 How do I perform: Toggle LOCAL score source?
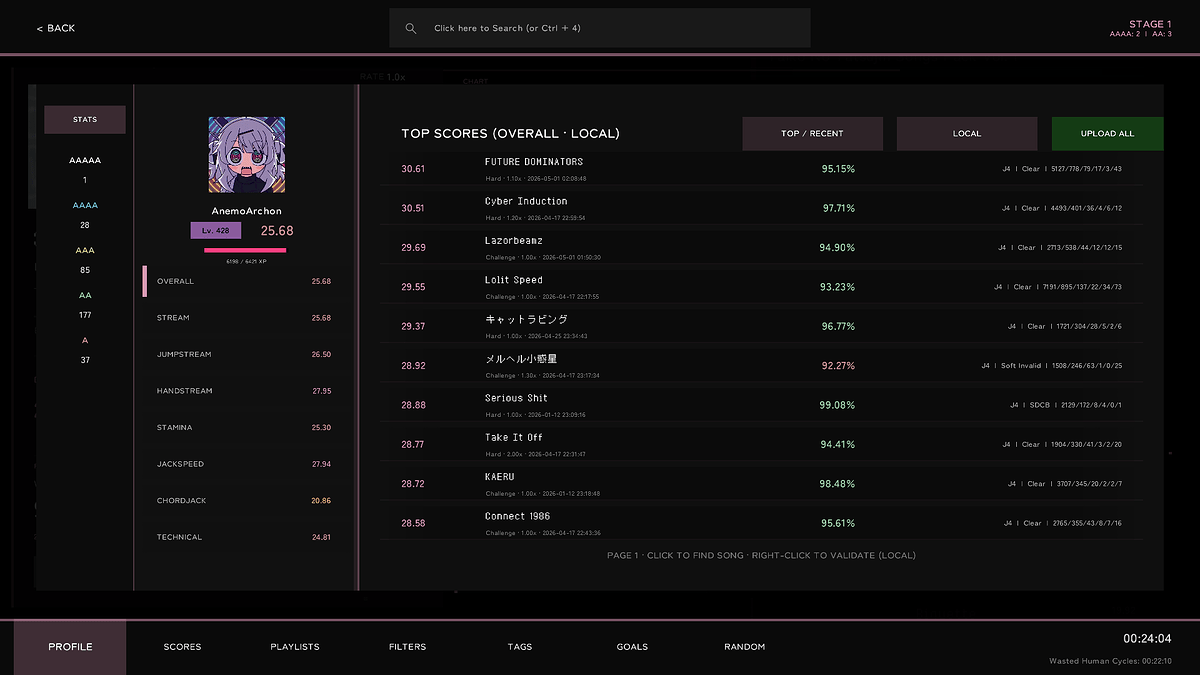click(x=967, y=134)
